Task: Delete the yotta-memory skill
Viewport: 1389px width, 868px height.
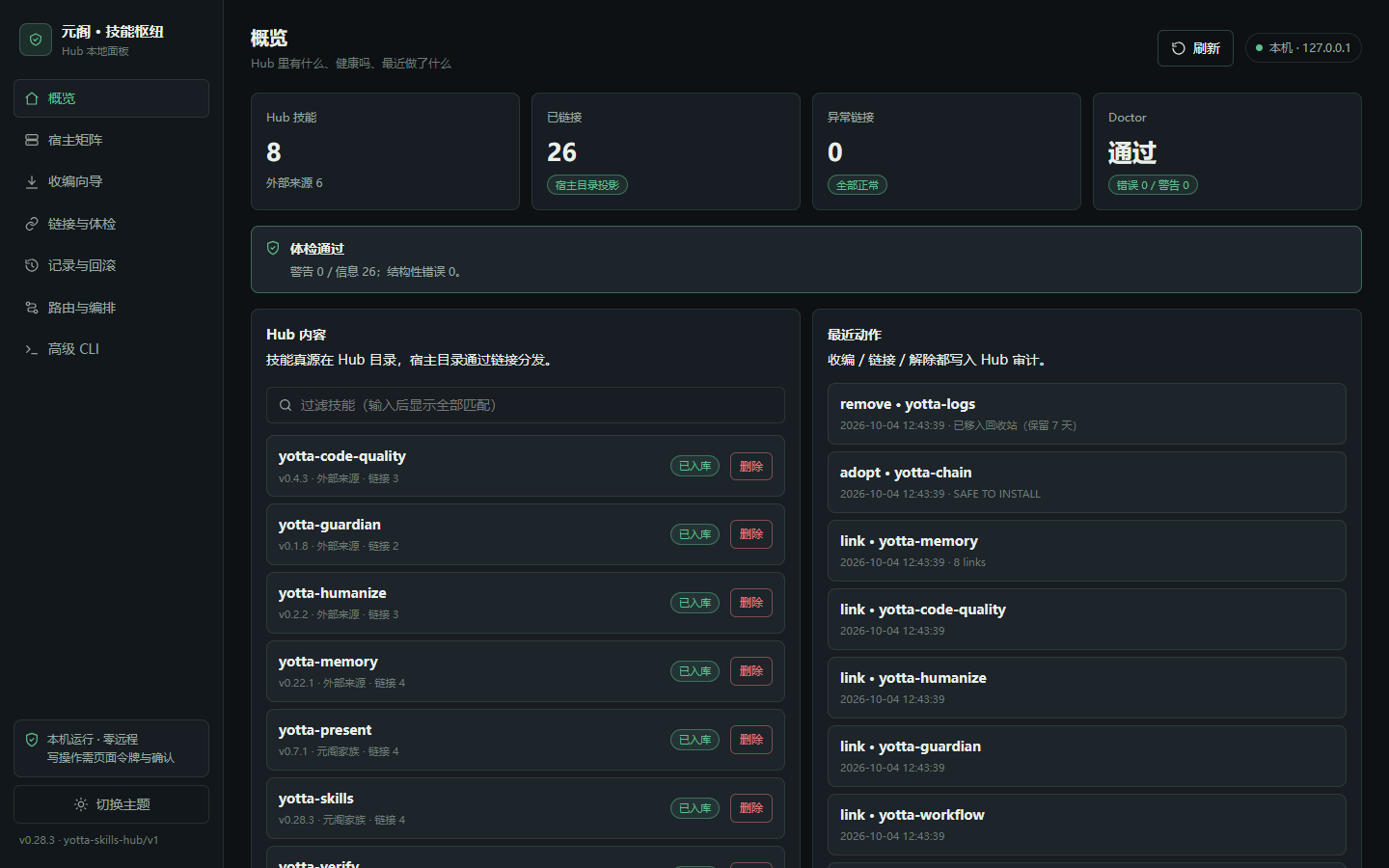Action: 751,671
